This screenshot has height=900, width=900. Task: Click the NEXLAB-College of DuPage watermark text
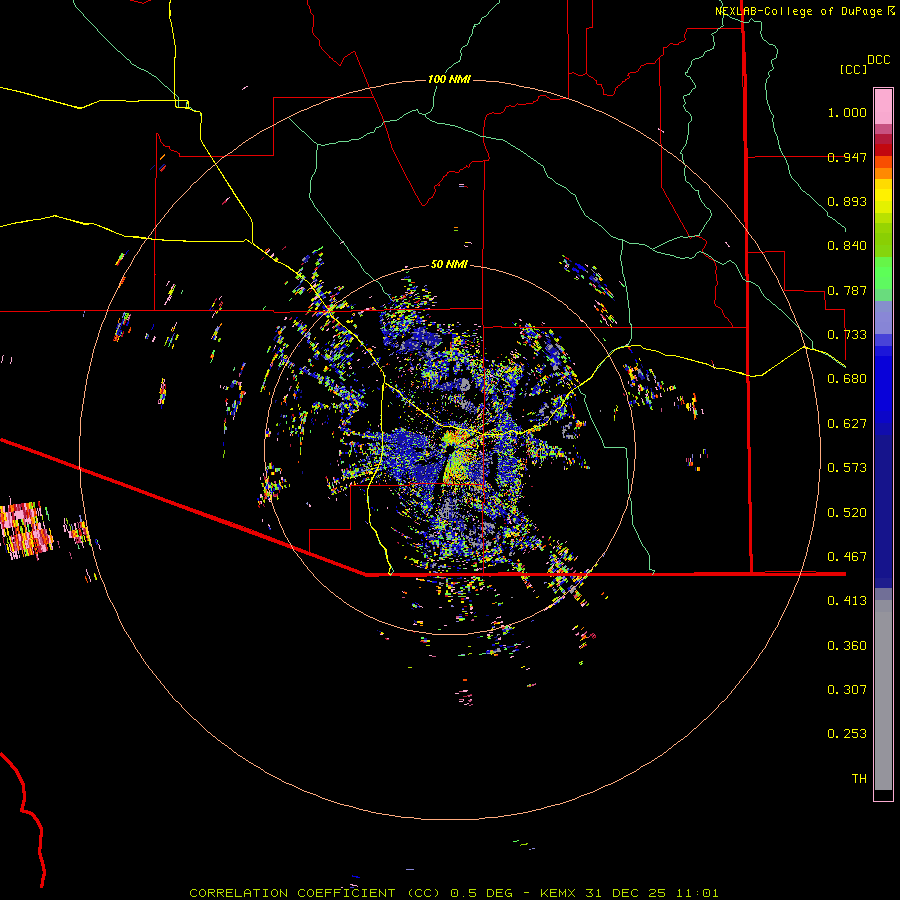click(x=798, y=11)
